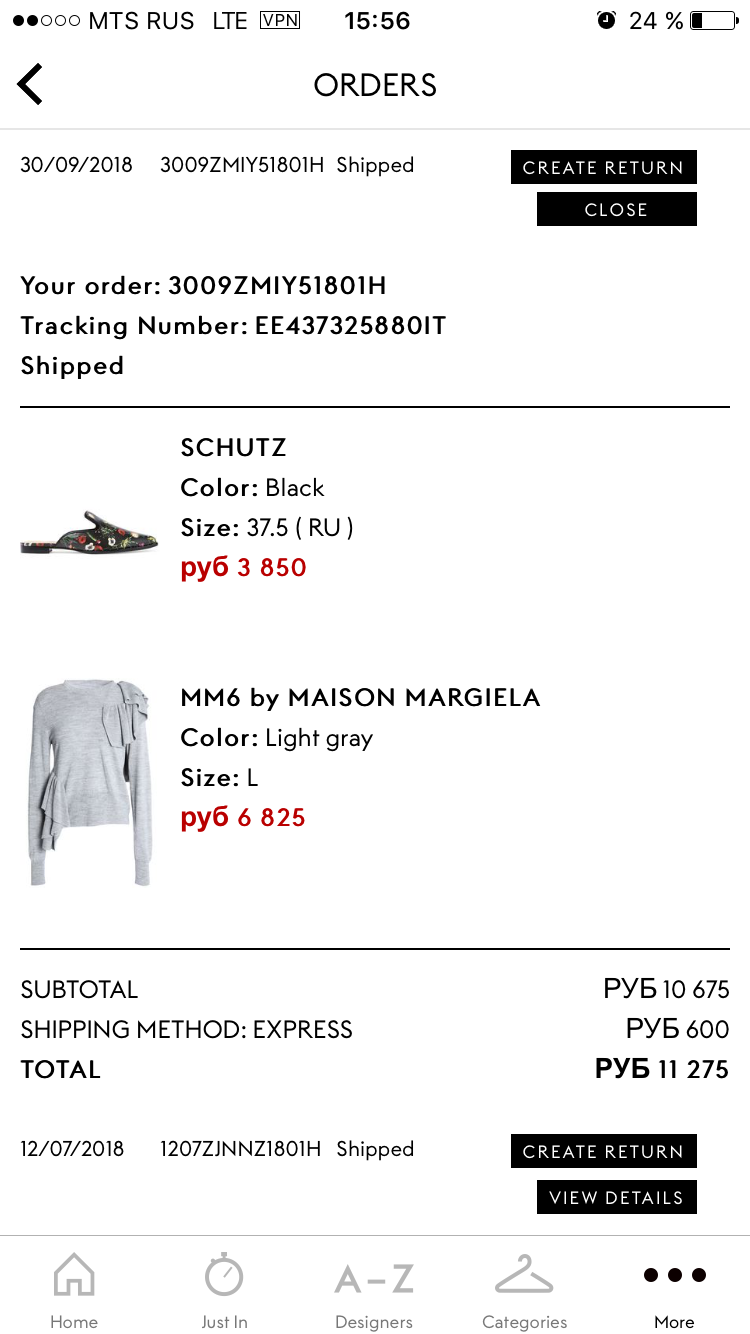Open the Categories hanger icon
The height and width of the screenshot is (1334, 750).
(x=524, y=1276)
